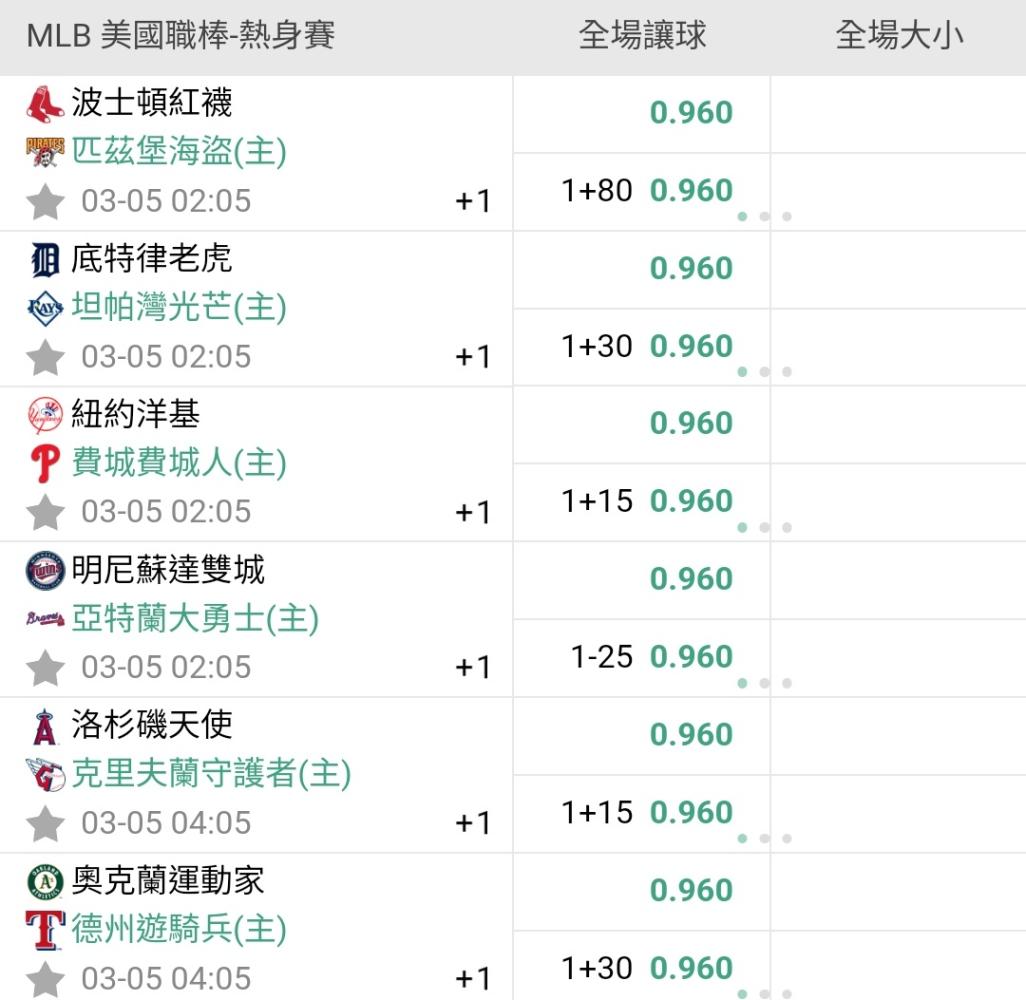Image resolution: width=1026 pixels, height=1000 pixels.
Task: Expand more bets (+1) for 明尼蘇達雙城 game
Action: (473, 667)
